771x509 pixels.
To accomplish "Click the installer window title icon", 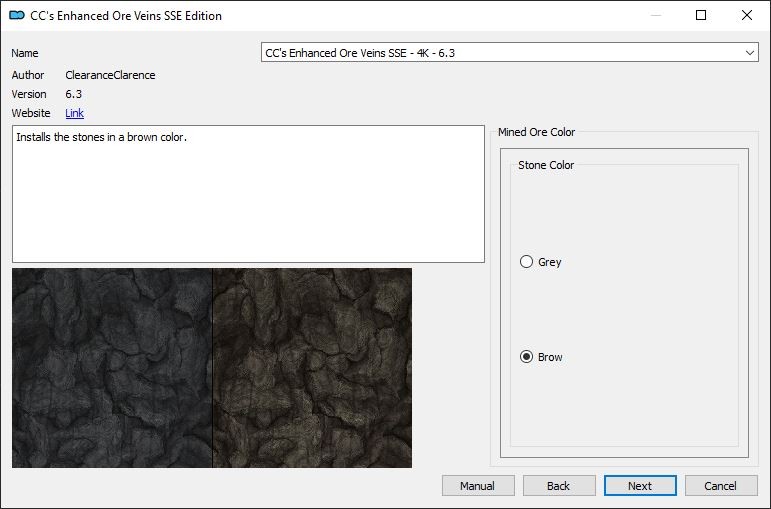I will (x=17, y=15).
